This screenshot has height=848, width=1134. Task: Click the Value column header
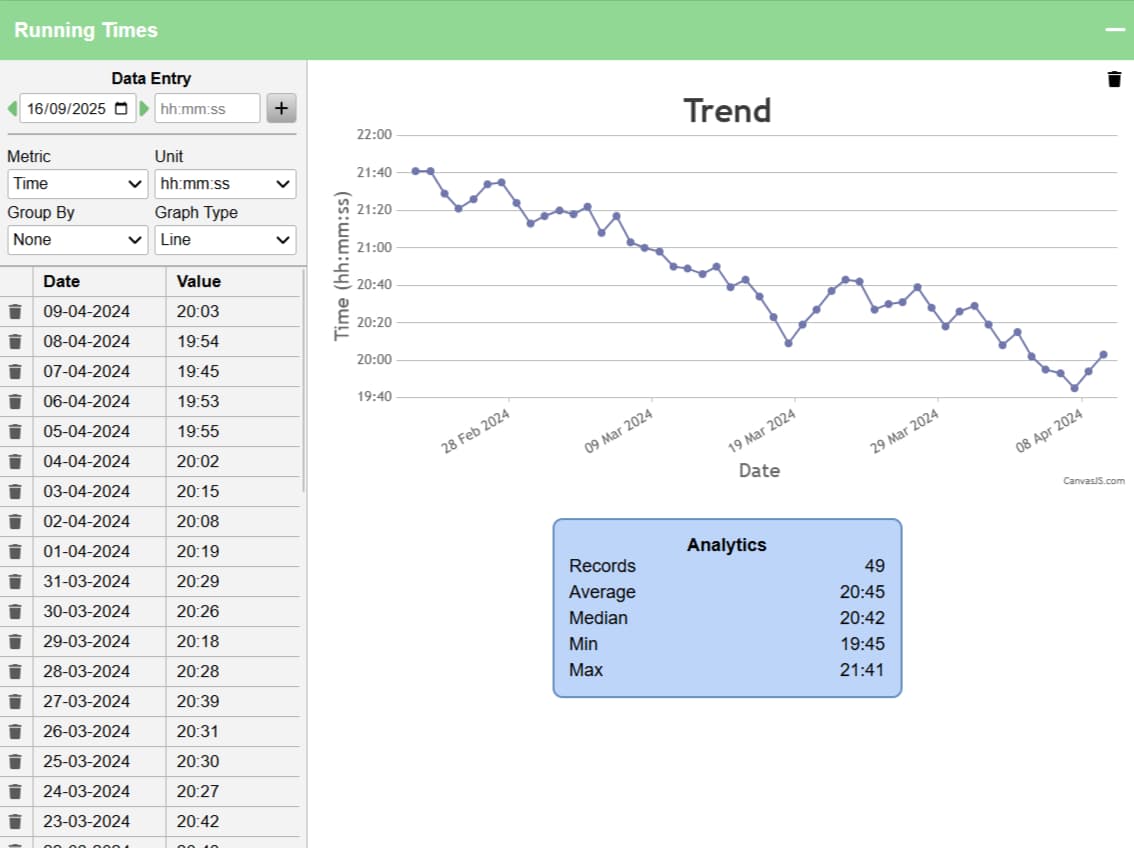point(233,282)
